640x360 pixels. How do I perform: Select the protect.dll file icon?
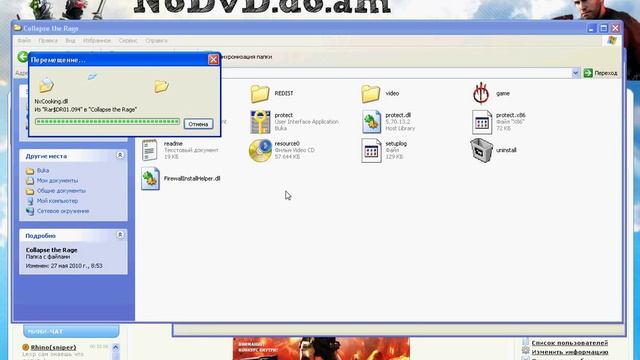371,122
